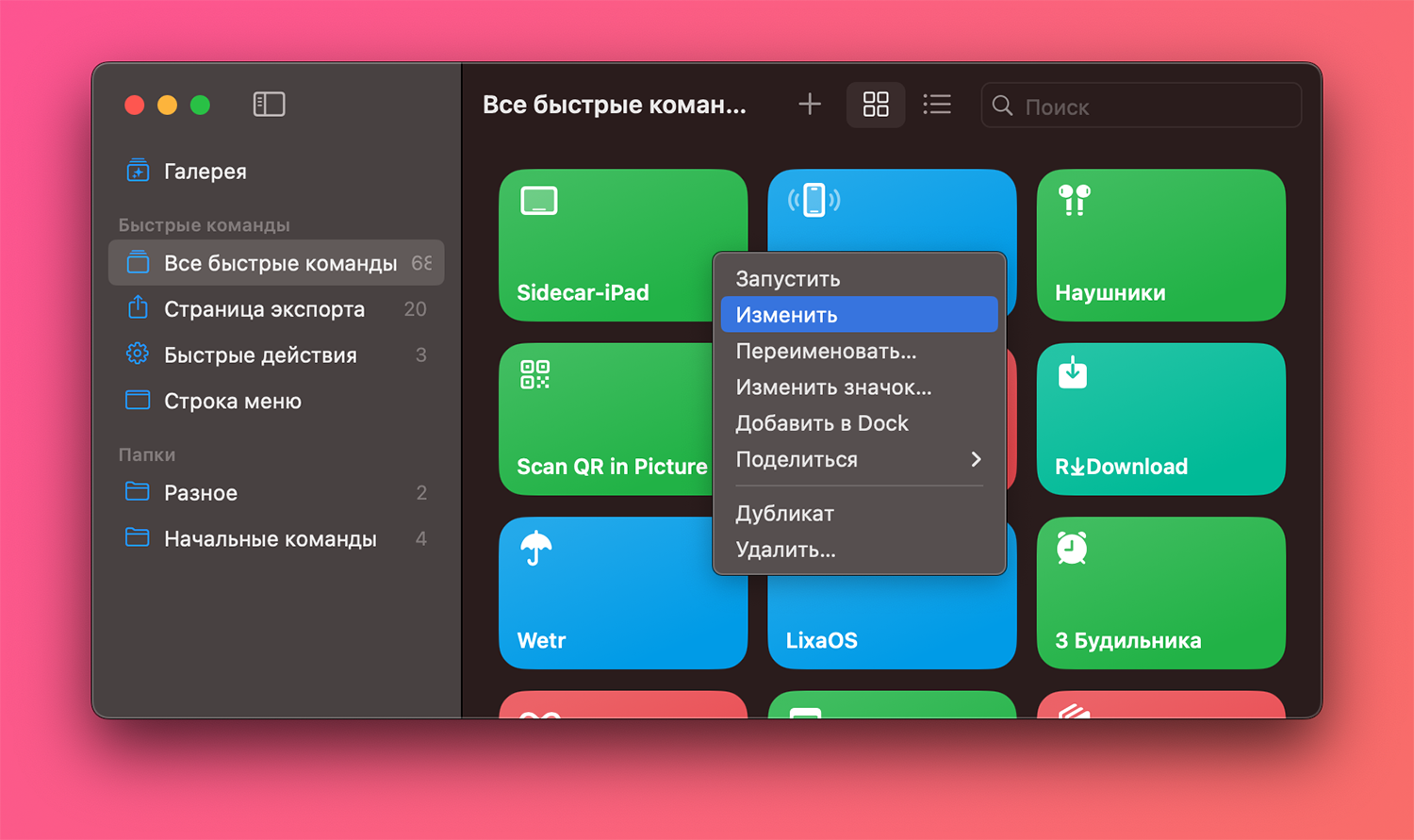Open the 3 Будильника shortcut tile
Viewport: 1414px width, 840px height.
1161,593
